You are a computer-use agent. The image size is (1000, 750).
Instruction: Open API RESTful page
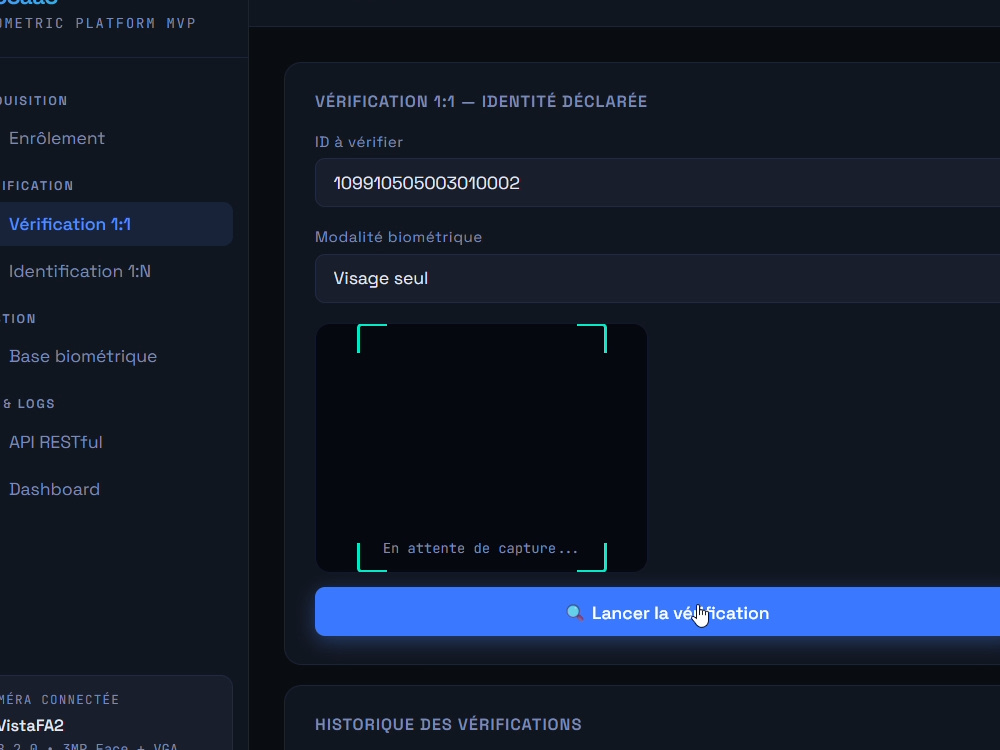point(55,442)
